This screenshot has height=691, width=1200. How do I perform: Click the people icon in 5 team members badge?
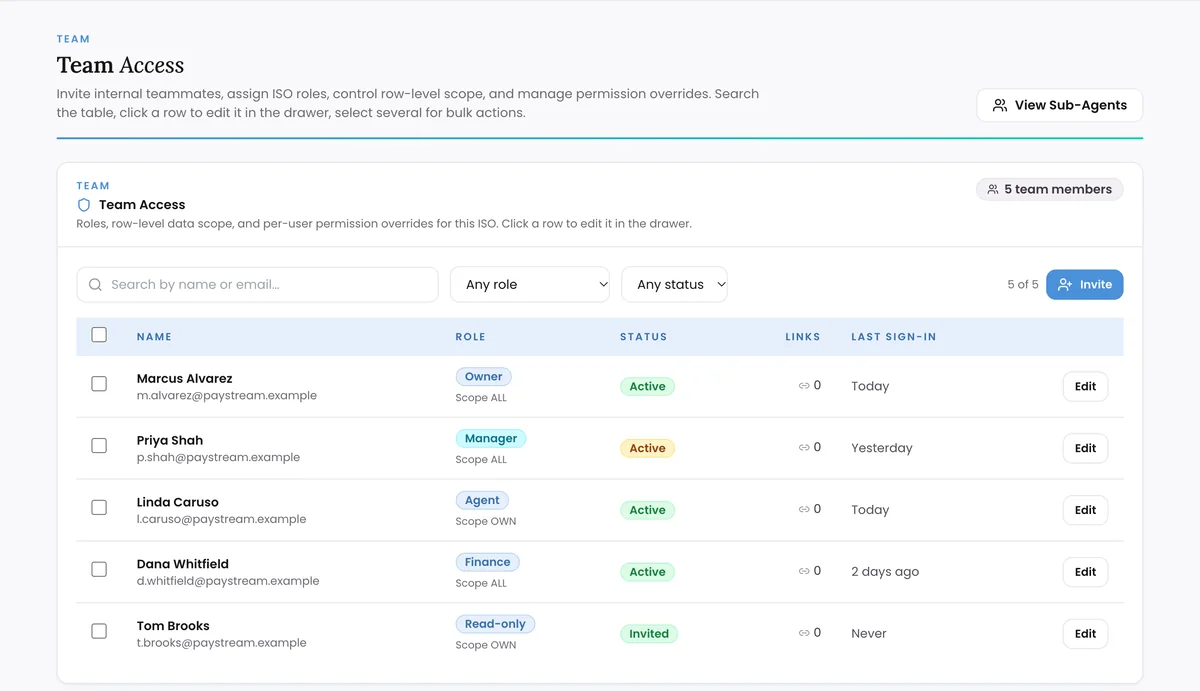tap(993, 189)
